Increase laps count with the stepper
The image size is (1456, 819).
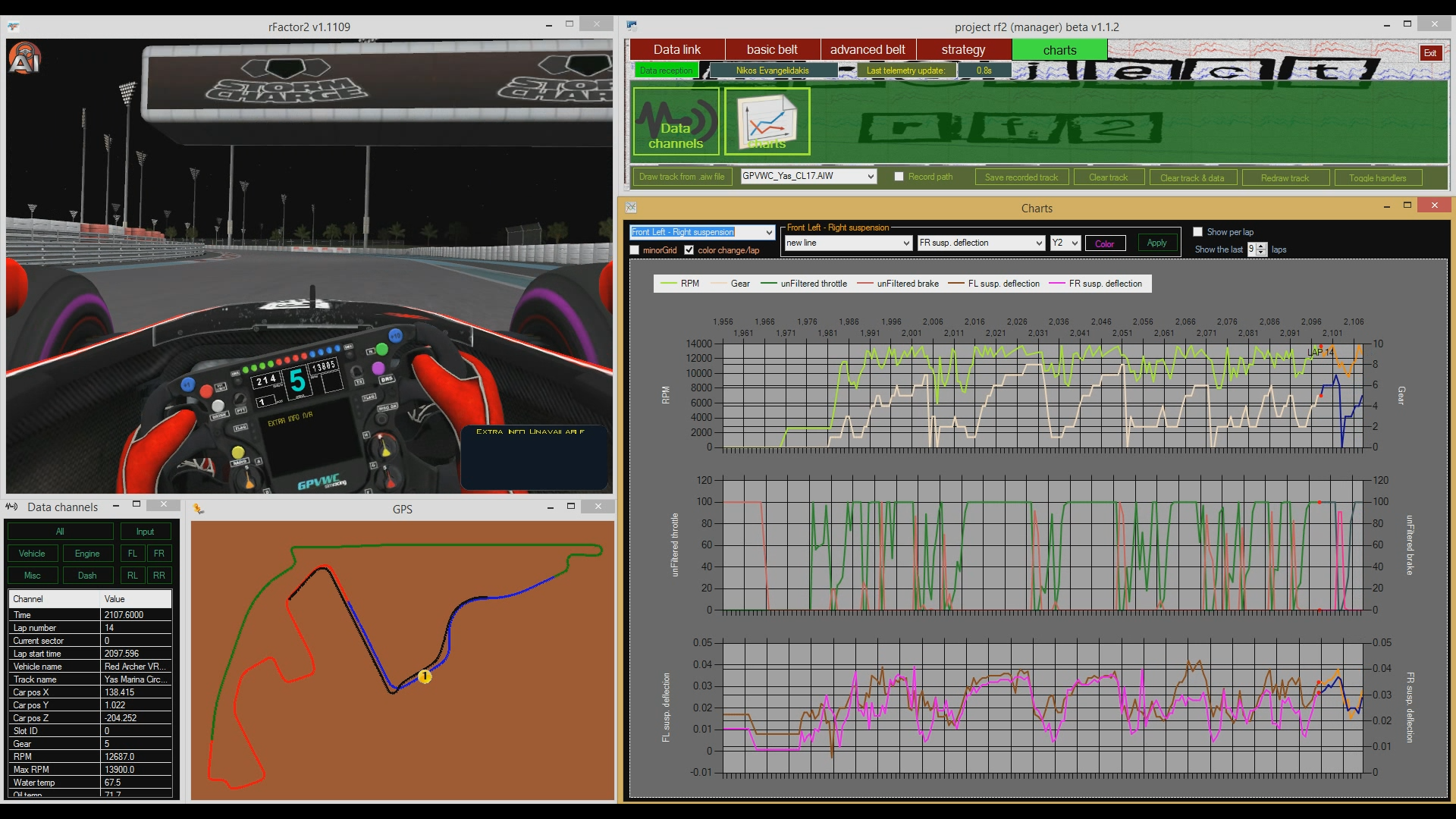pyautogui.click(x=1260, y=246)
